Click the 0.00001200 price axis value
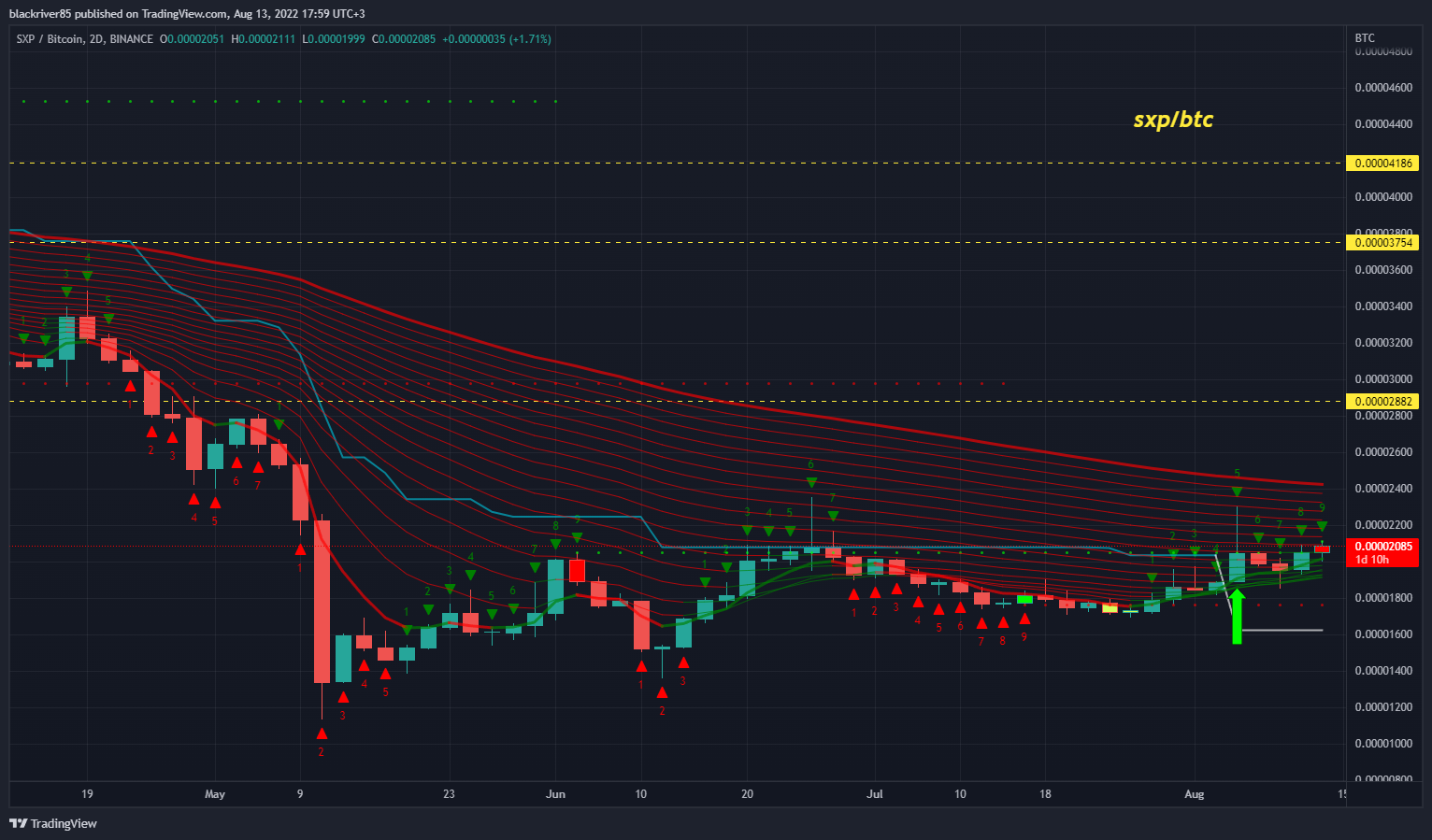 pyautogui.click(x=1383, y=706)
